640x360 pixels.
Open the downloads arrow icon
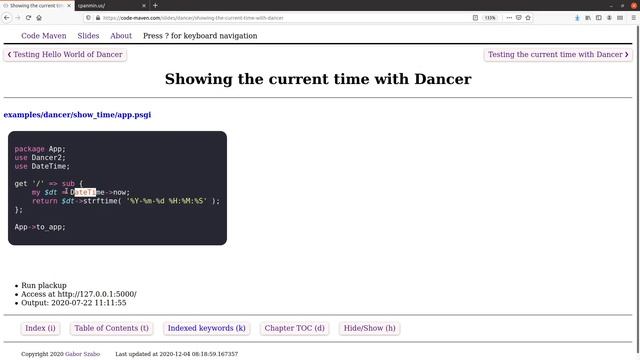pyautogui.click(x=577, y=18)
